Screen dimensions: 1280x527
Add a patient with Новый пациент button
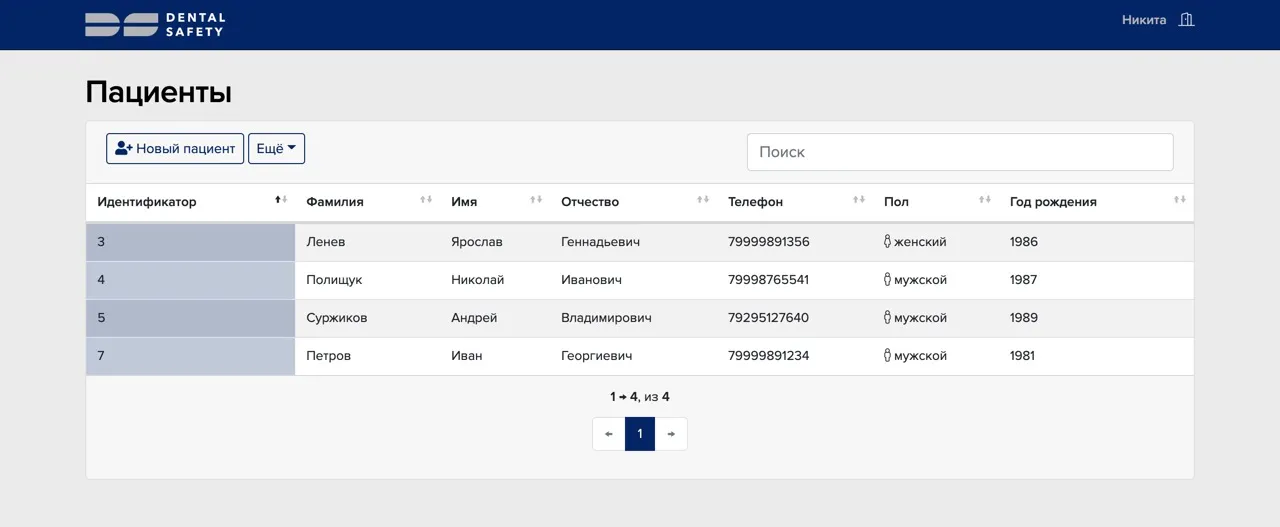point(175,149)
